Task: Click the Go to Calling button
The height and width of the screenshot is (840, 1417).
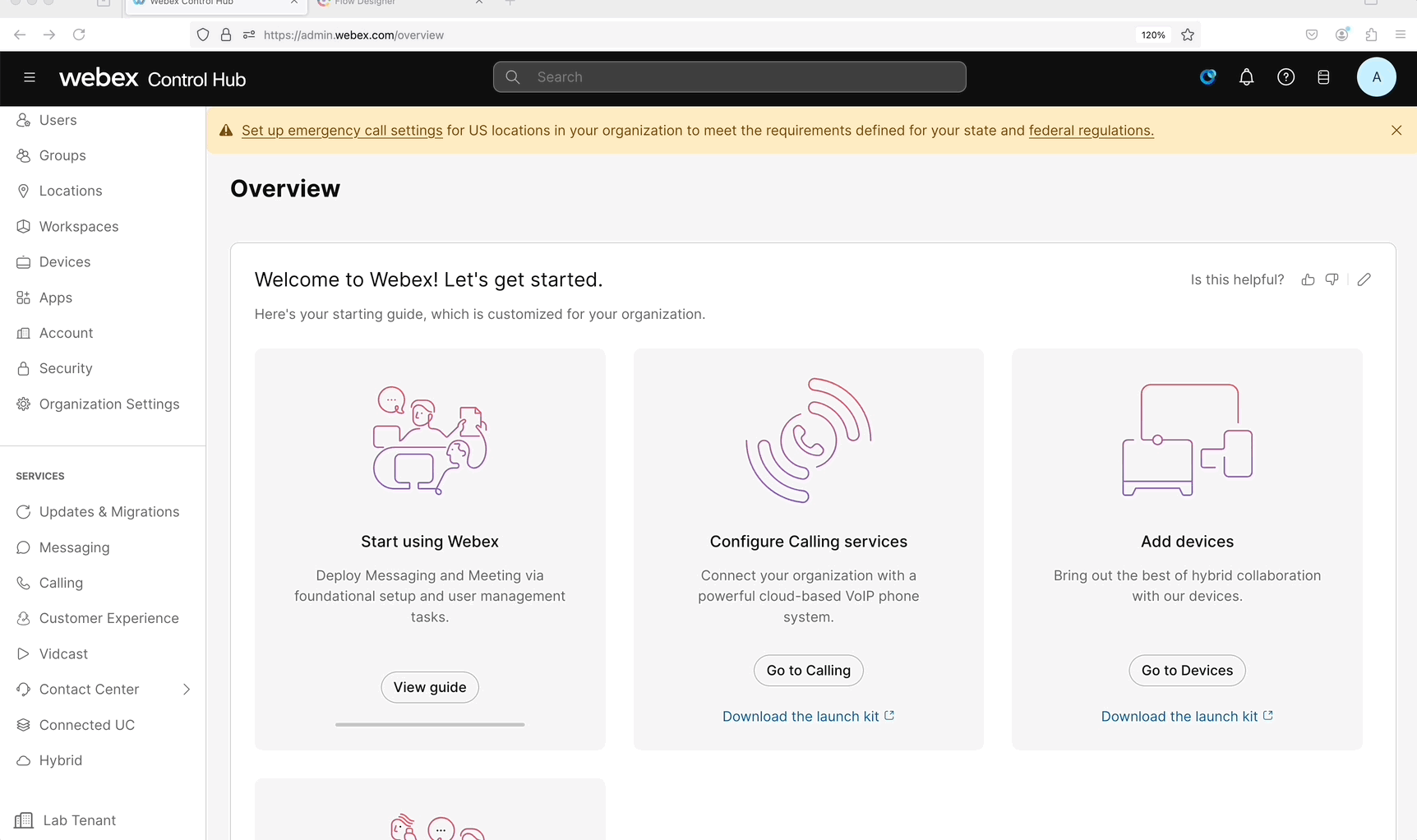Action: (808, 671)
